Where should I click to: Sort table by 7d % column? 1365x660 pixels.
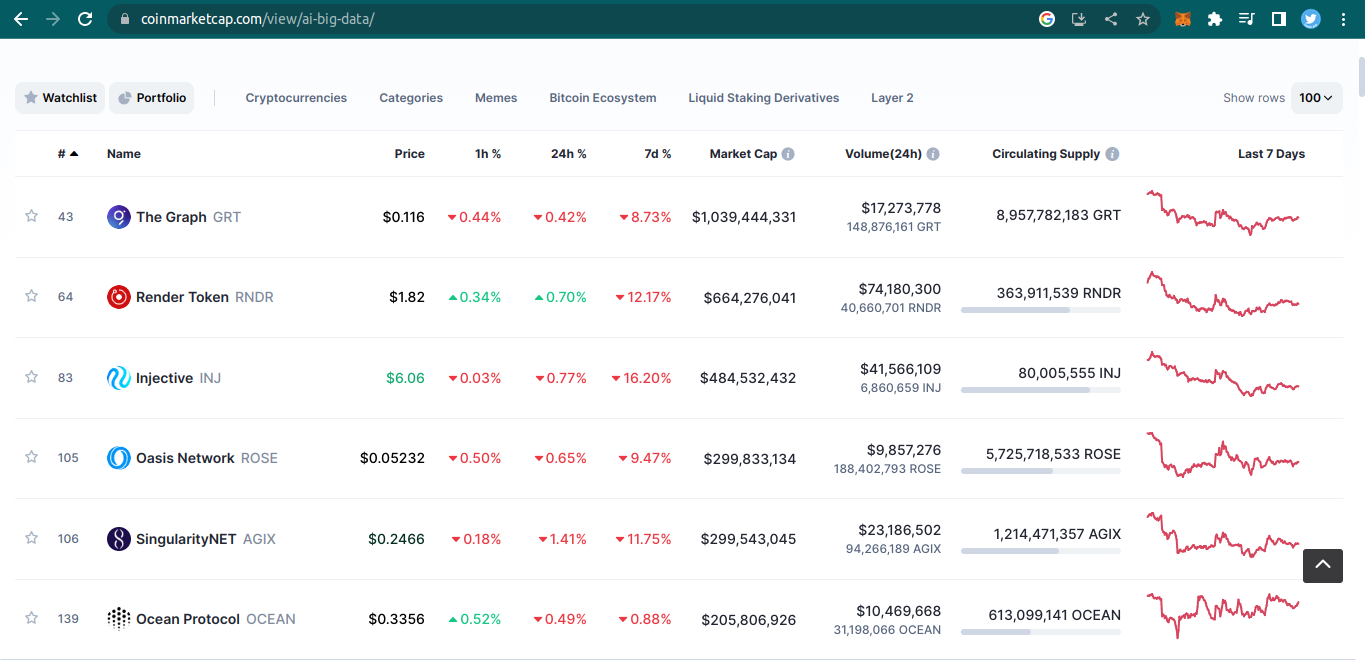(x=658, y=154)
